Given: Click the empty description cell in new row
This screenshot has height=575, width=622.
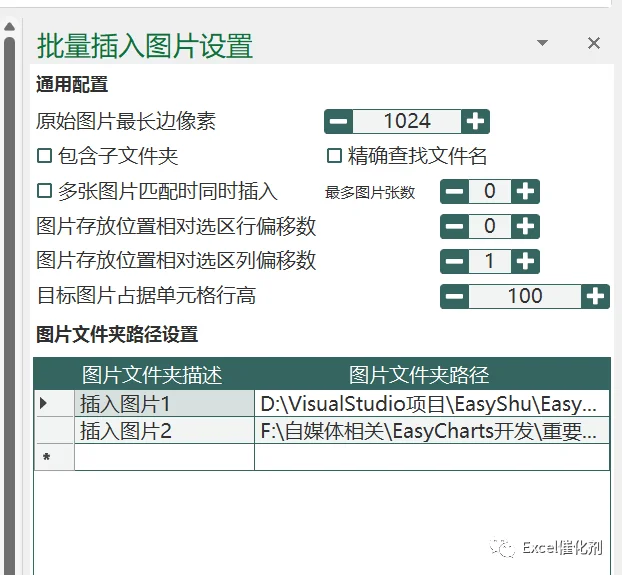Looking at the screenshot, I should [164, 457].
